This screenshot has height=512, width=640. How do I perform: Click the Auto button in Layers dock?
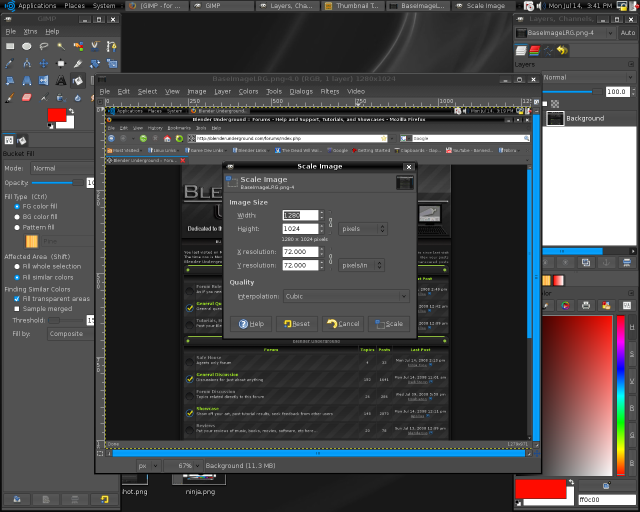[x=627, y=33]
